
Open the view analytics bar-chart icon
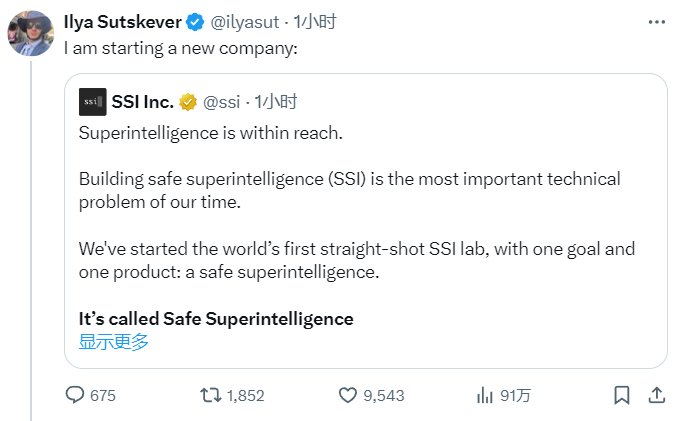pos(484,395)
